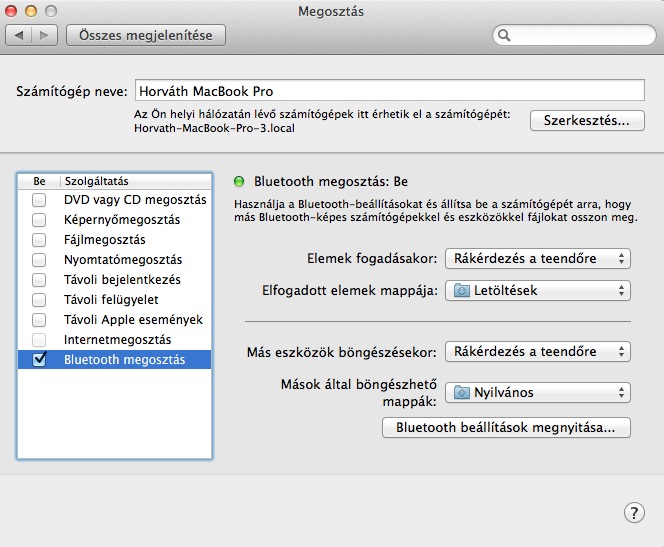Click the magnifier icon in search field
The height and width of the screenshot is (547, 664).
[x=504, y=35]
